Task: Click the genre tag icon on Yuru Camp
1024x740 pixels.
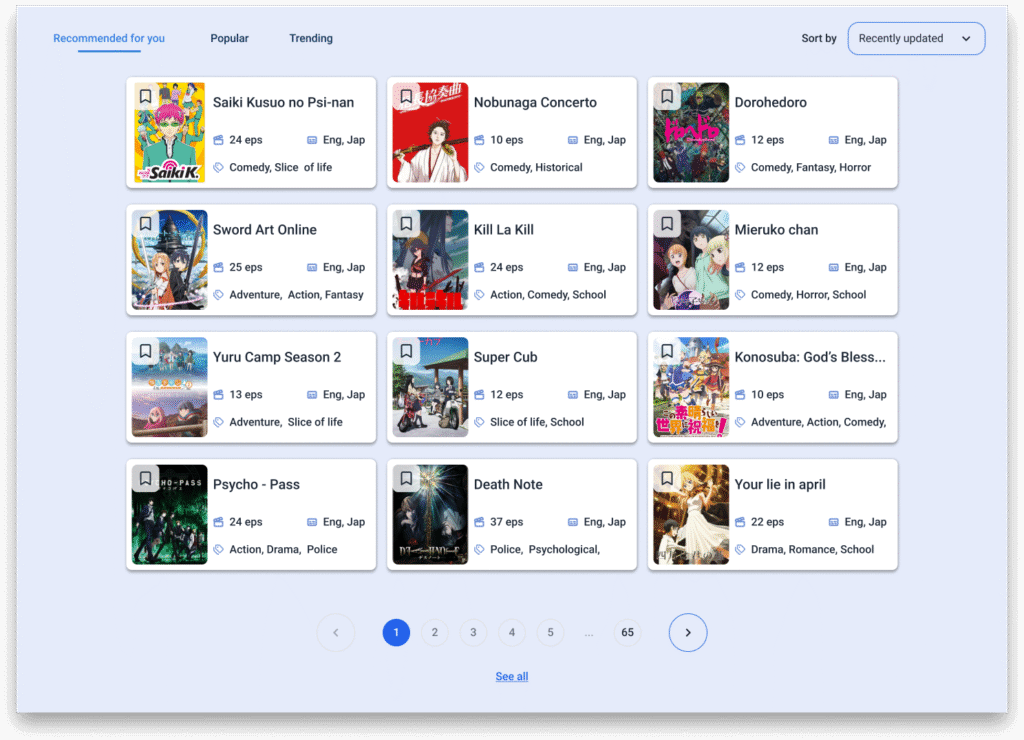Action: (x=219, y=422)
